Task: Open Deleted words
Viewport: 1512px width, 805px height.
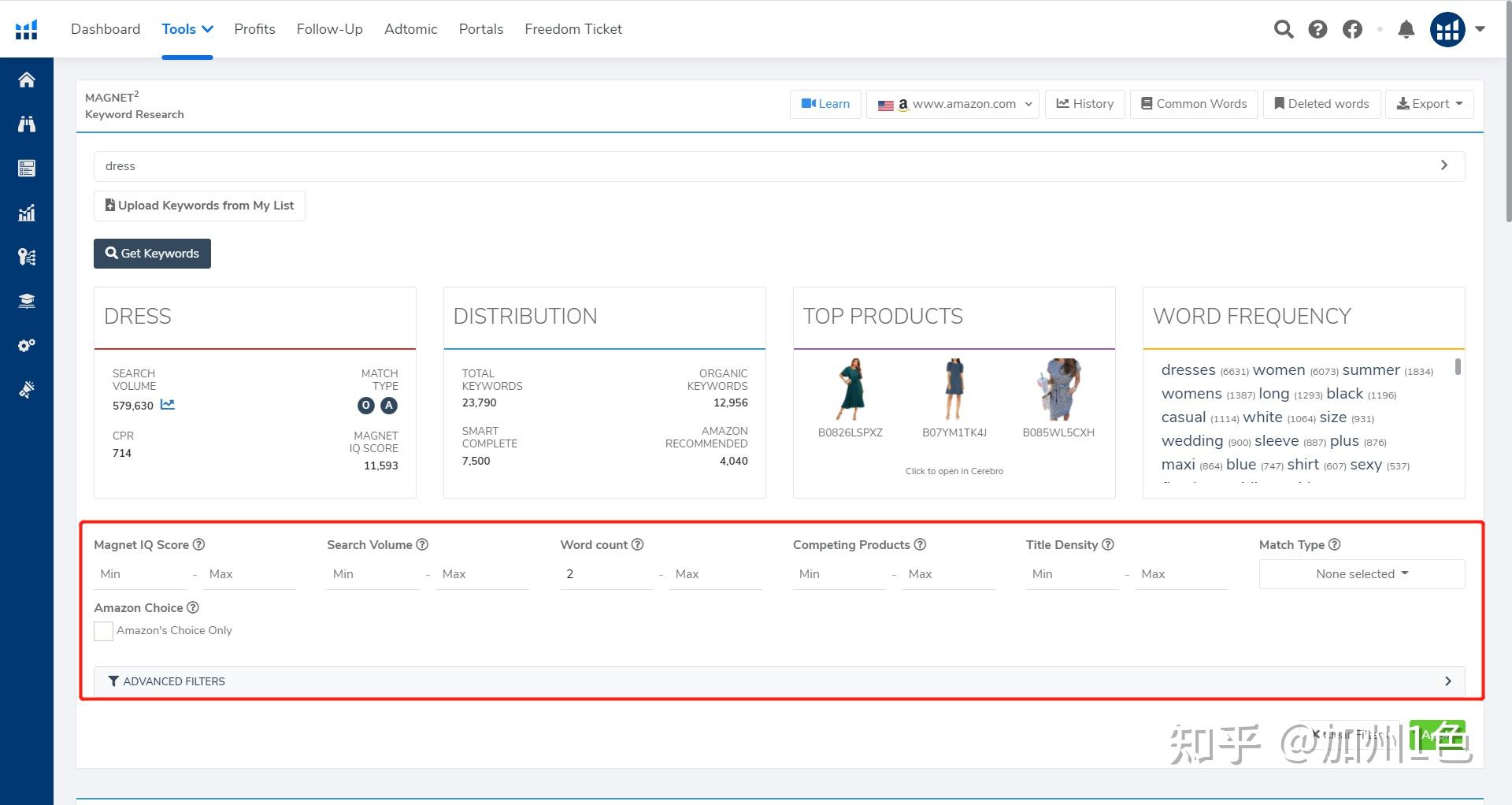Action: coord(1321,104)
